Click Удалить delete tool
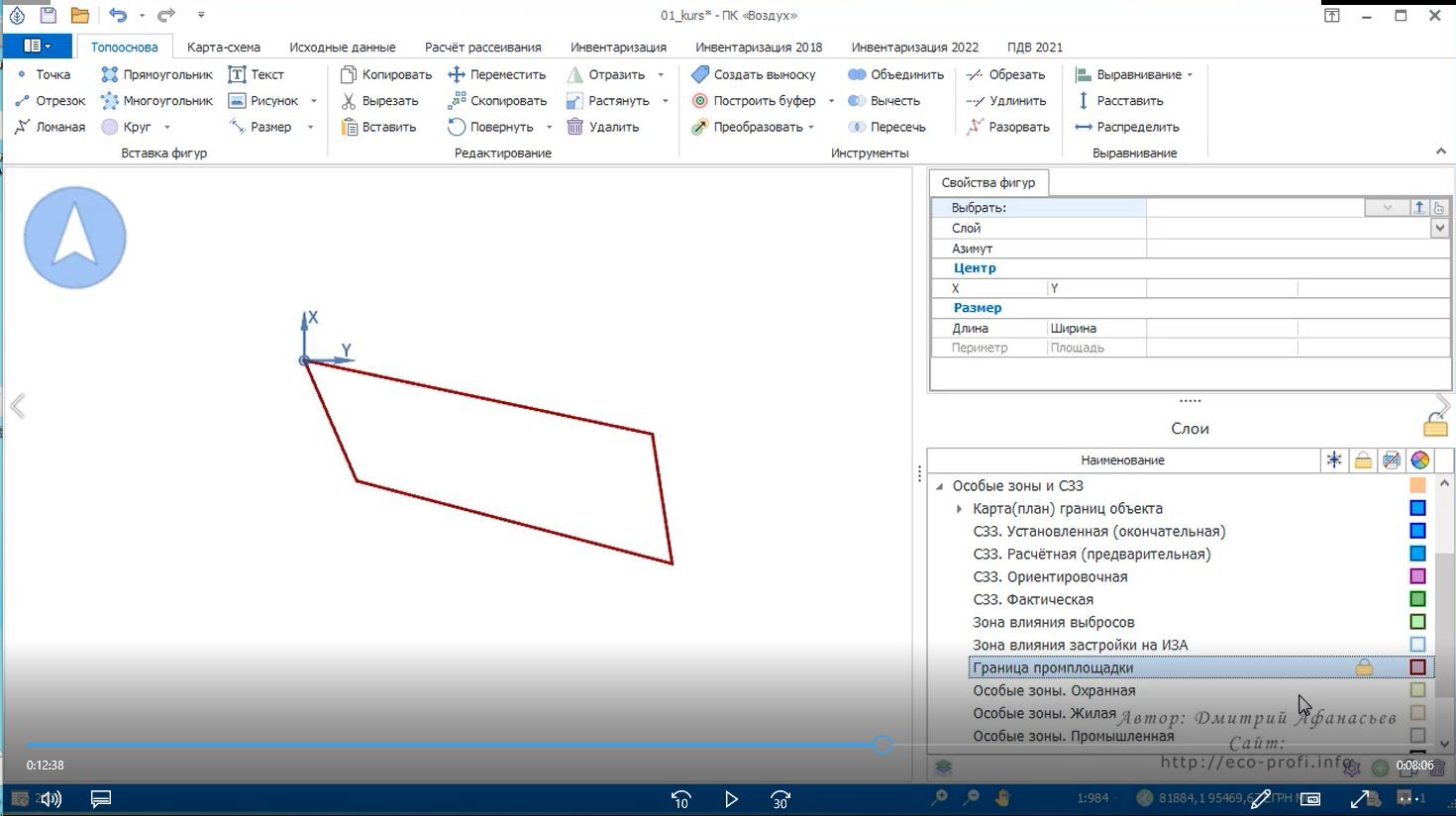Viewport: 1456px width, 816px height. point(603,127)
